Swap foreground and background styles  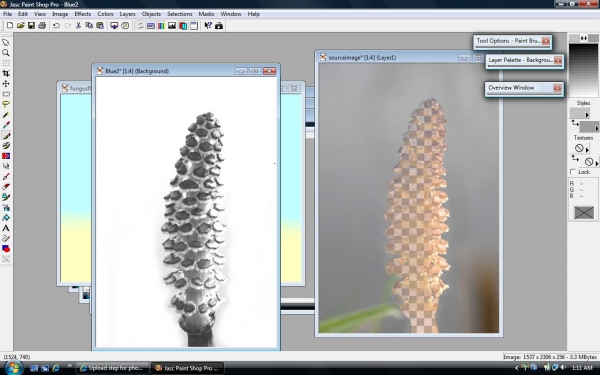coord(575,123)
